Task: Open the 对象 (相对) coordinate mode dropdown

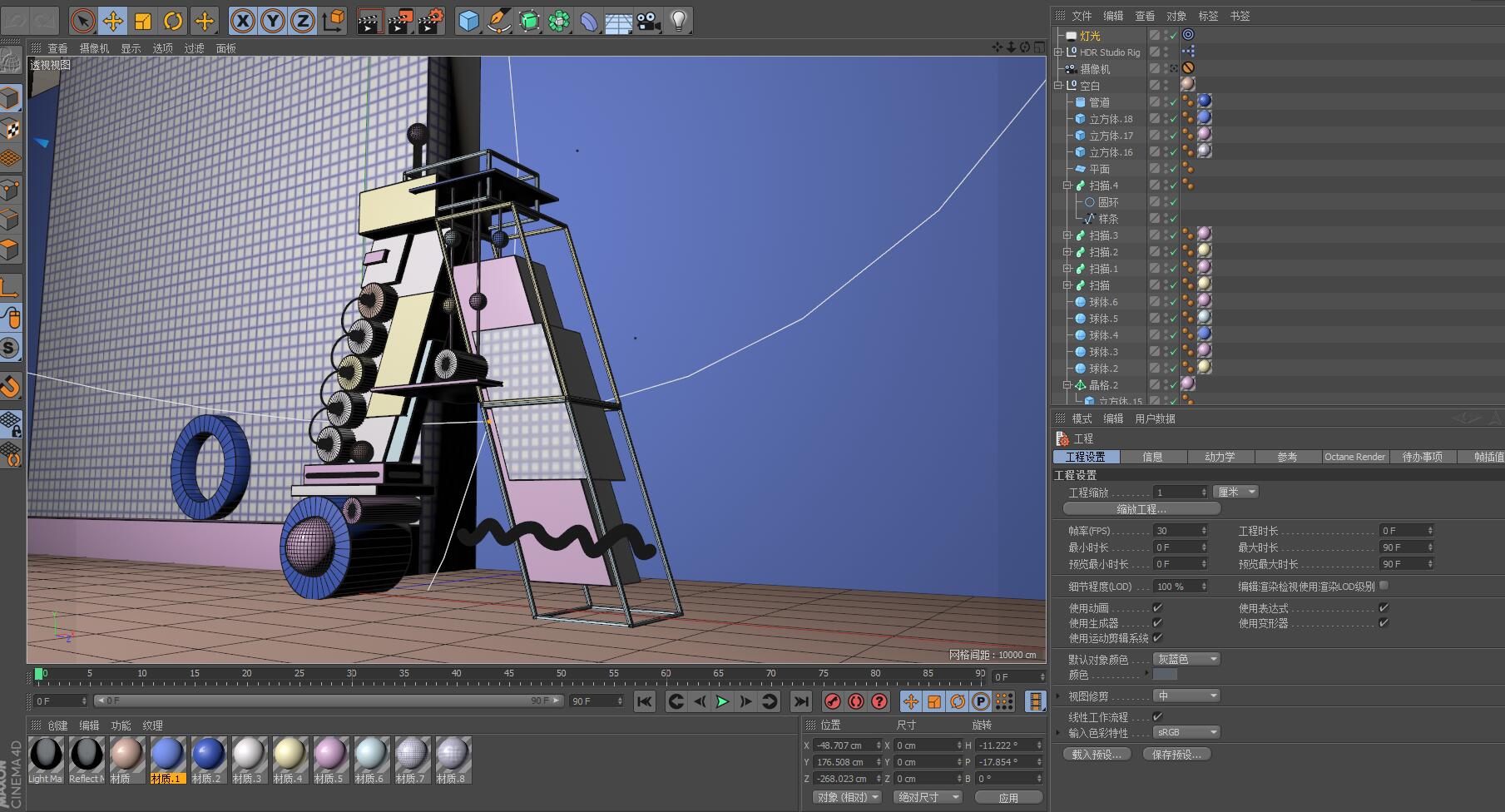Action: 848,797
